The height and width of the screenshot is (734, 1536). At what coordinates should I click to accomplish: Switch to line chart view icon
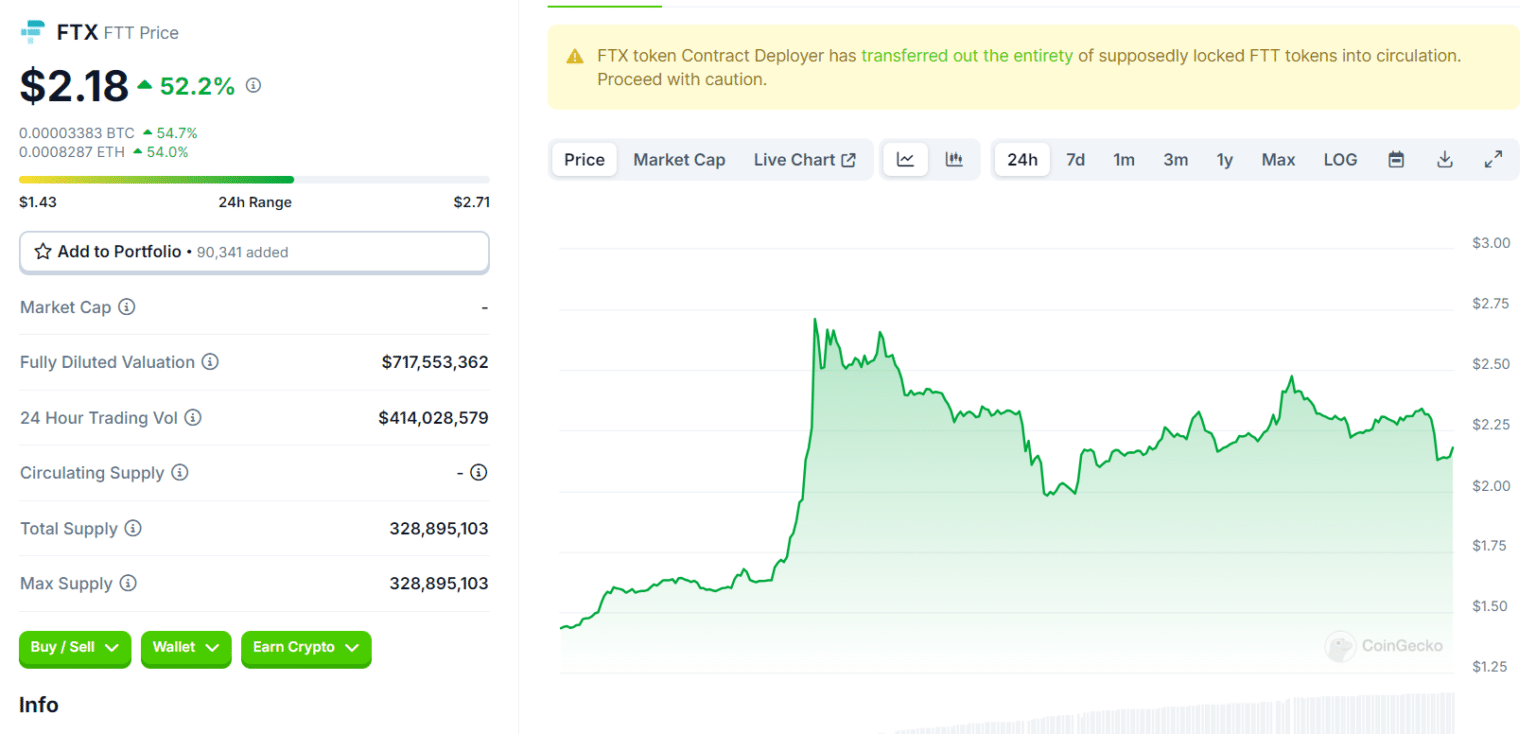click(x=906, y=160)
